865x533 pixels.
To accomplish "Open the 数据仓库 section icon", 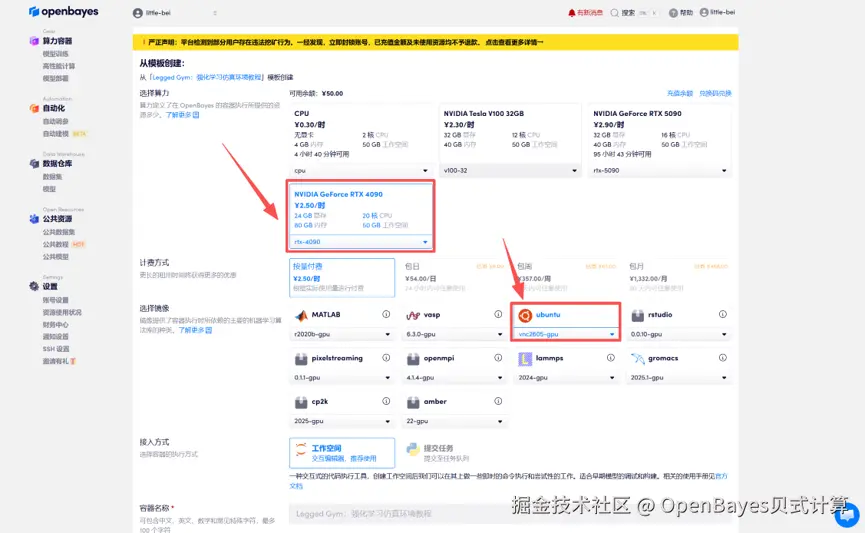I will 34,163.
